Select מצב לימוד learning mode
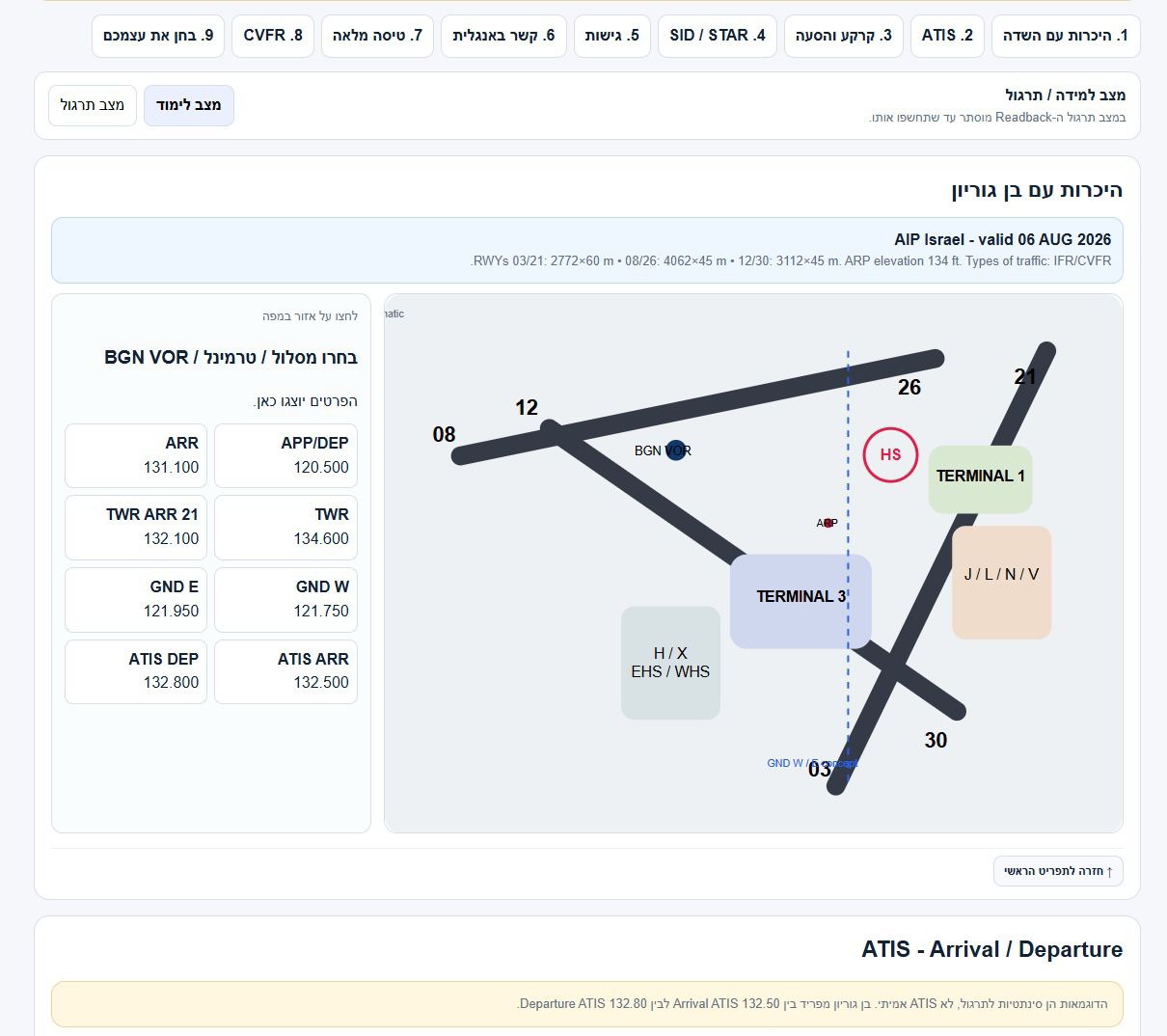1167x1036 pixels. tap(189, 105)
